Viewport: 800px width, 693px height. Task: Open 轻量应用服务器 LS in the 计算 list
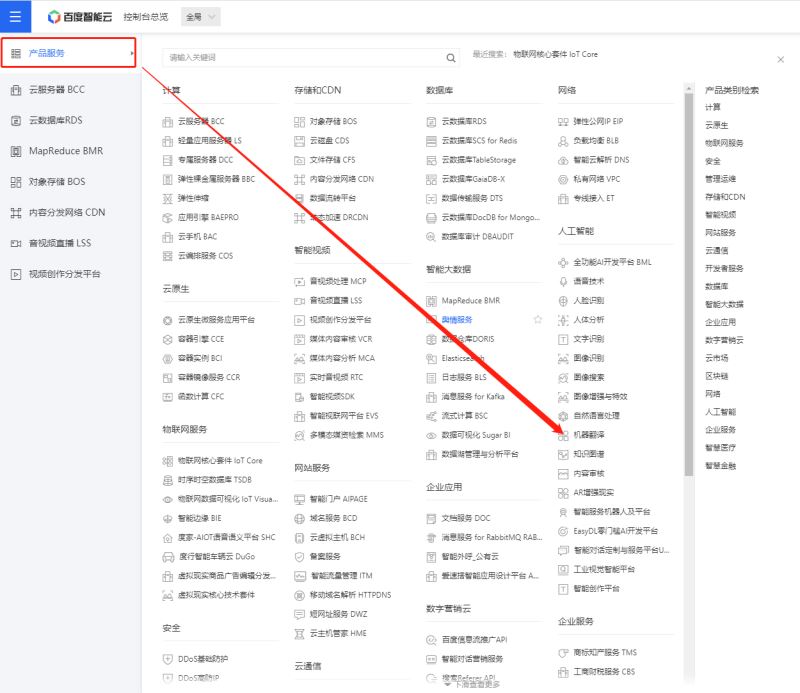tap(210, 140)
